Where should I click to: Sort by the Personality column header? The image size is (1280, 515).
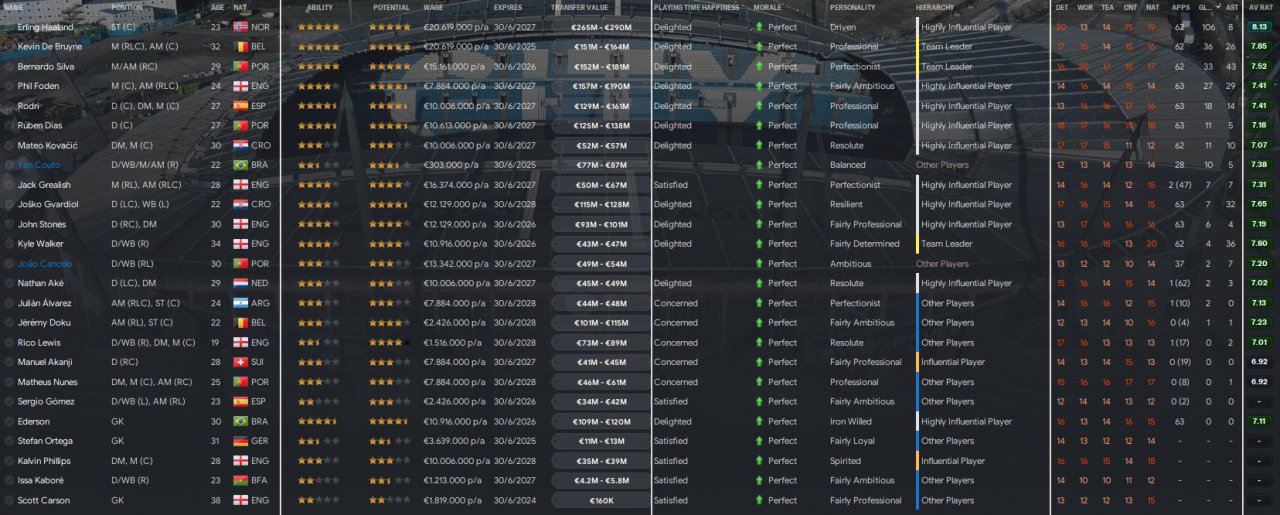(x=852, y=7)
